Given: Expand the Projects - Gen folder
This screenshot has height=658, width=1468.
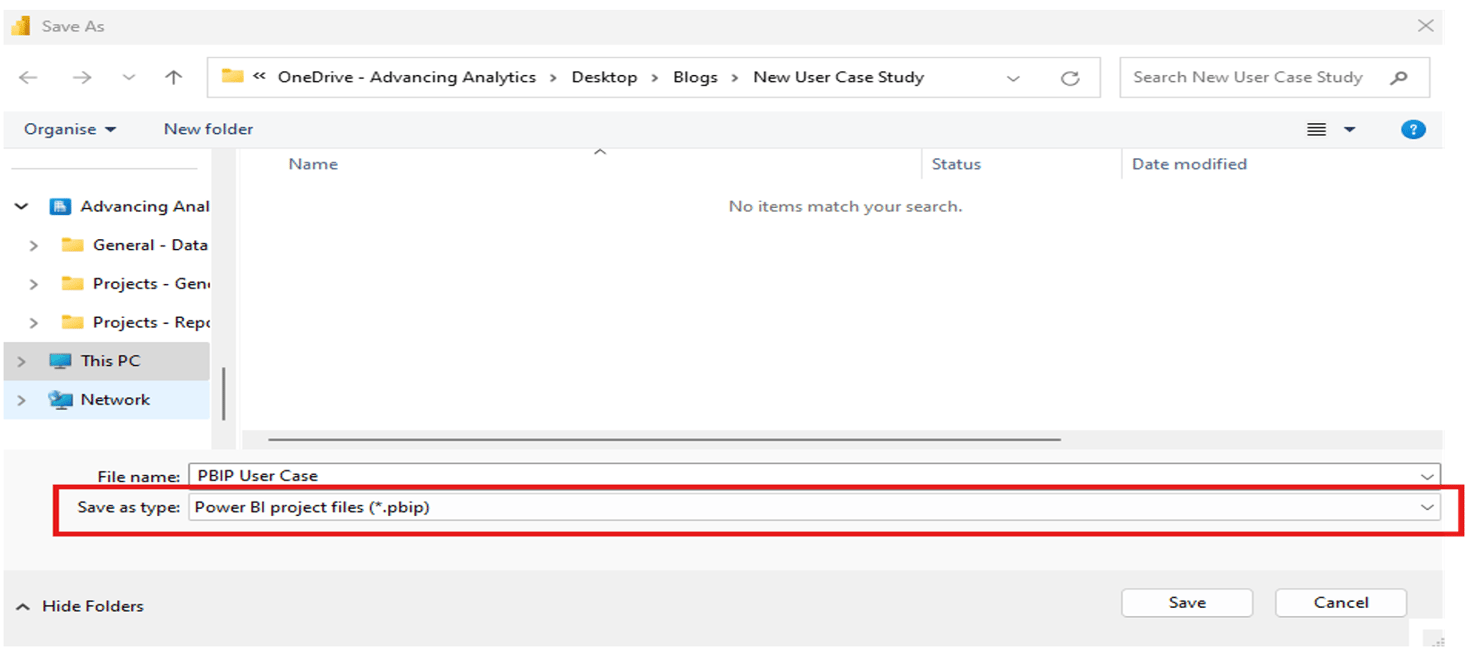Looking at the screenshot, I should click(33, 283).
